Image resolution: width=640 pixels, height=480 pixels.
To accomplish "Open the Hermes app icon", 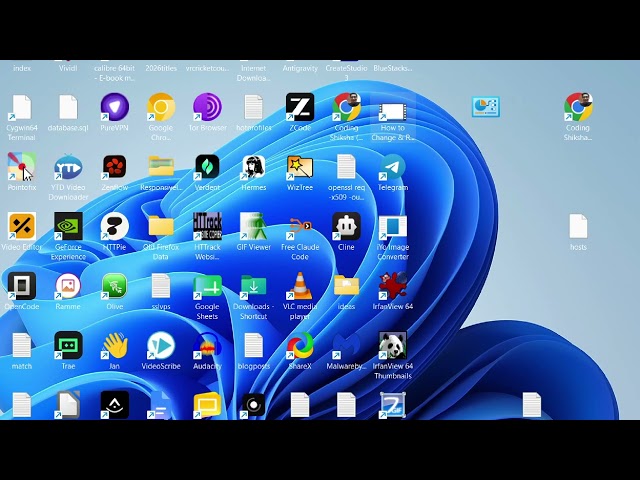I will [253, 167].
